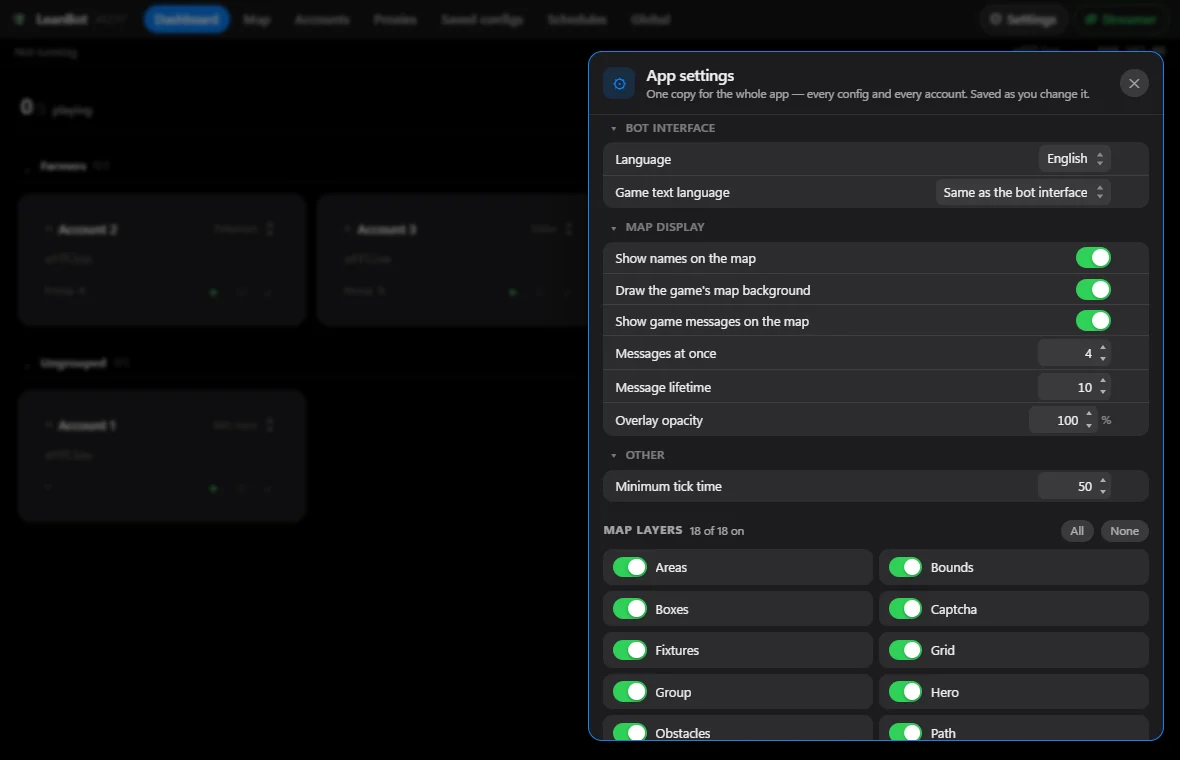Open the Account 1 card menu icon
1180x760 pixels.
pyautogui.click(x=270, y=425)
